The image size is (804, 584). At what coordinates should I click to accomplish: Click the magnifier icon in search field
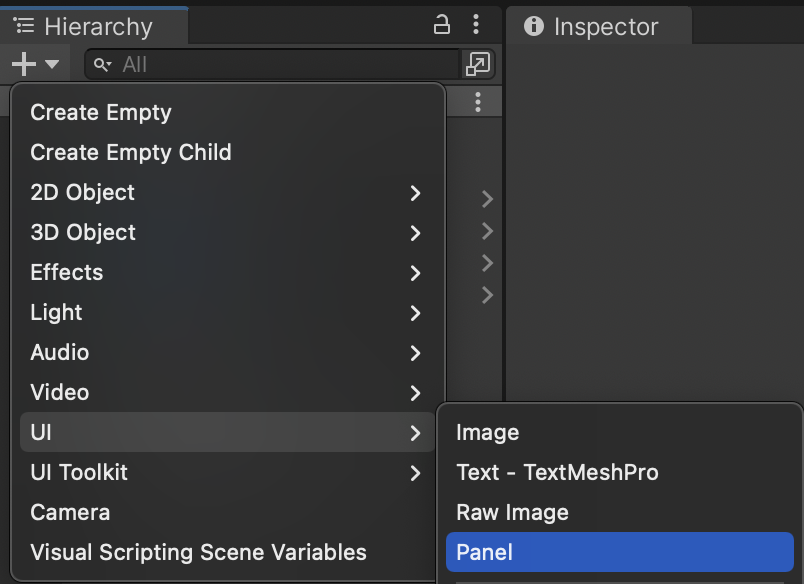point(102,65)
